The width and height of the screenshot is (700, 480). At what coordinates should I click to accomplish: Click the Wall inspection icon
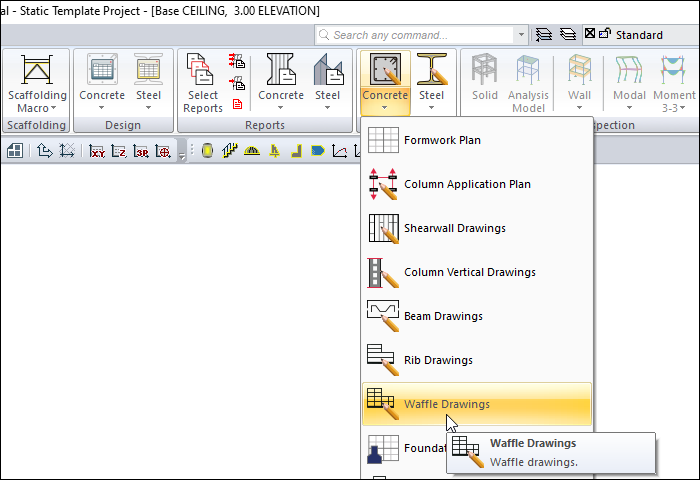pyautogui.click(x=579, y=70)
